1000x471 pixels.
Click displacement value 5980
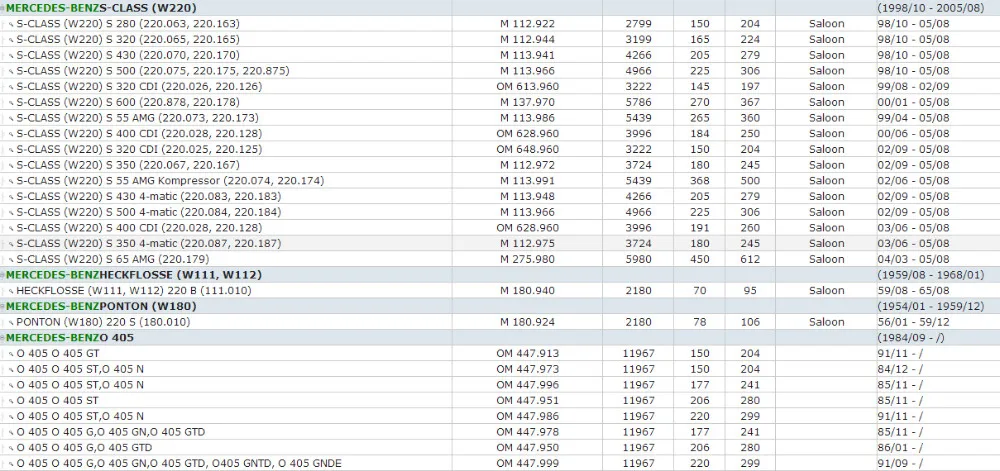coord(638,259)
